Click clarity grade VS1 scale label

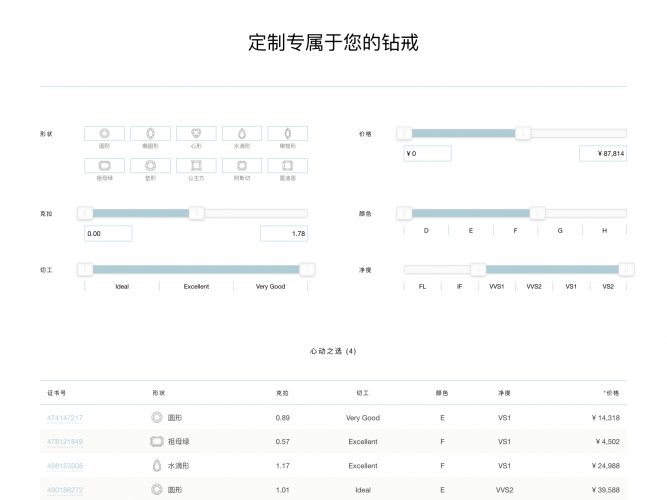(x=571, y=286)
